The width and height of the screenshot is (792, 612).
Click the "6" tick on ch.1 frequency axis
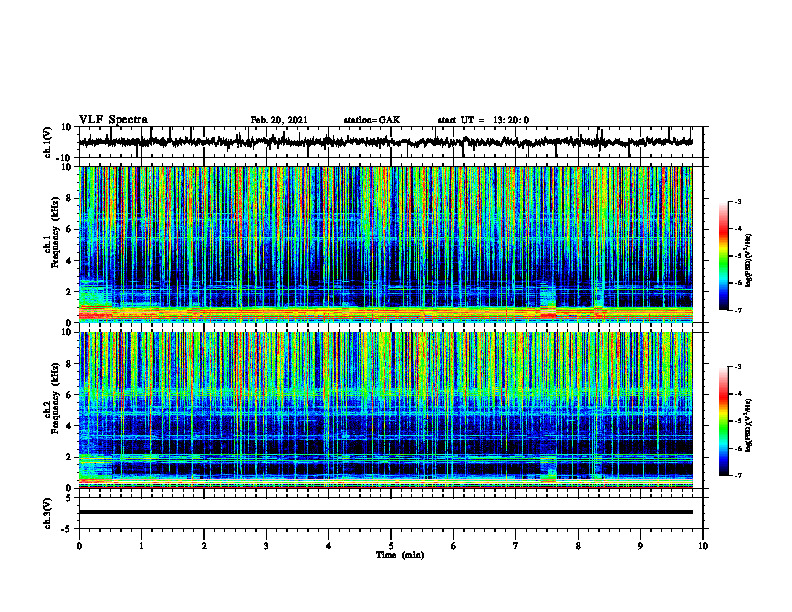69,229
